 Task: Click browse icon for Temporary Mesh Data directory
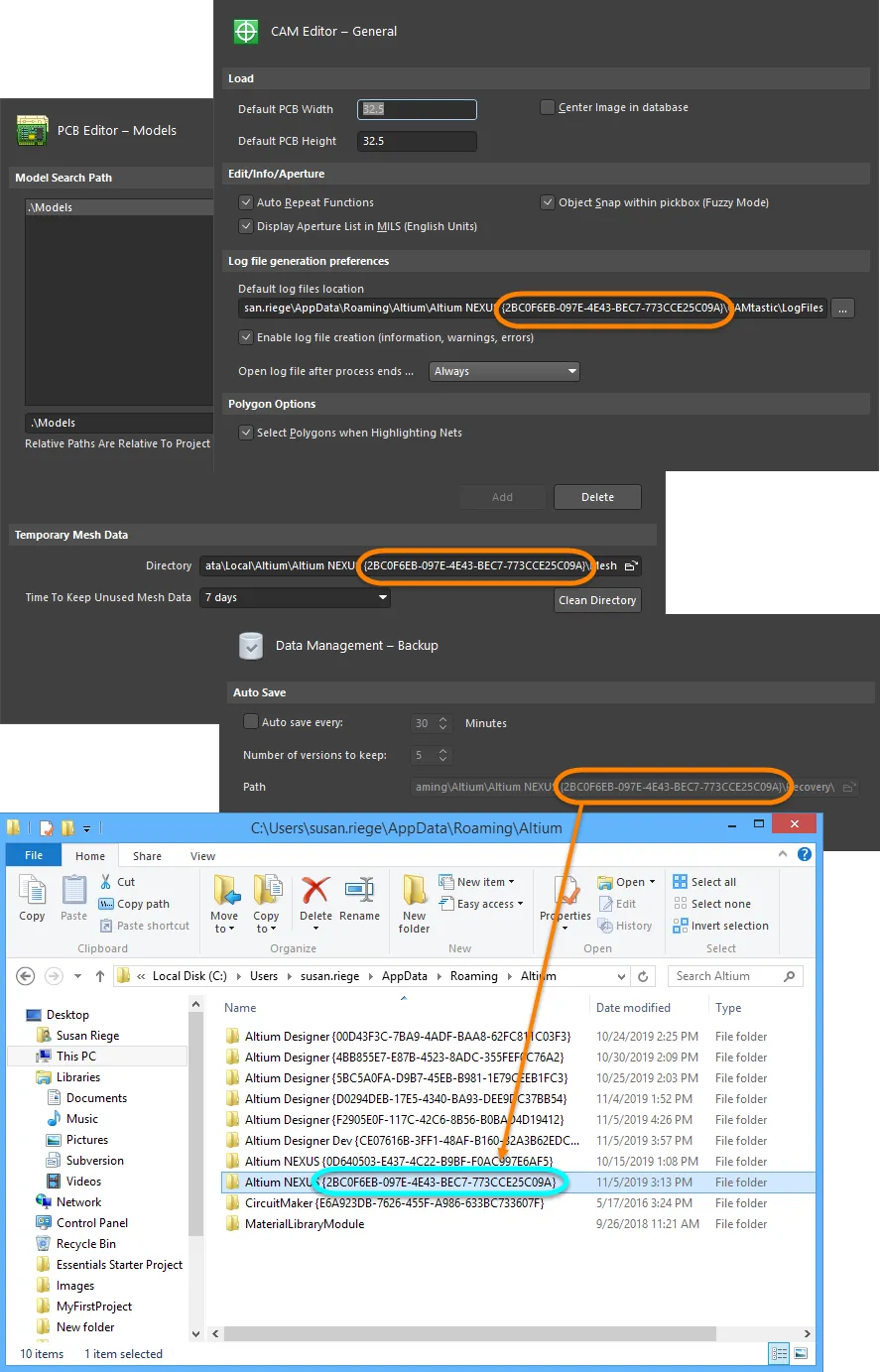(x=631, y=566)
